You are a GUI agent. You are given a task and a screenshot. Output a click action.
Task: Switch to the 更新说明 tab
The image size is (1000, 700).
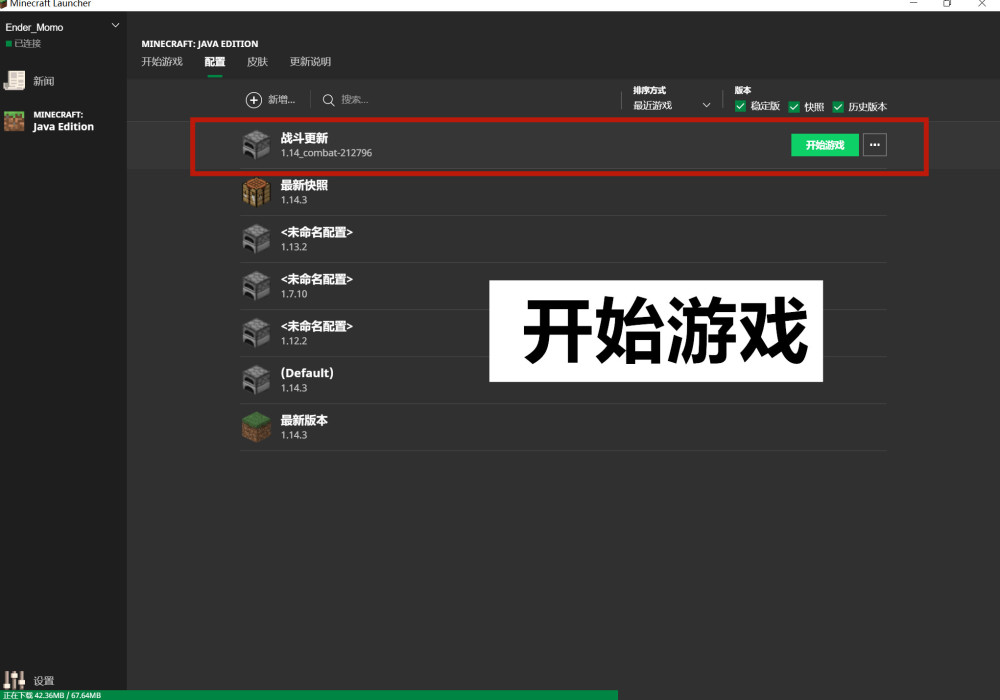310,61
